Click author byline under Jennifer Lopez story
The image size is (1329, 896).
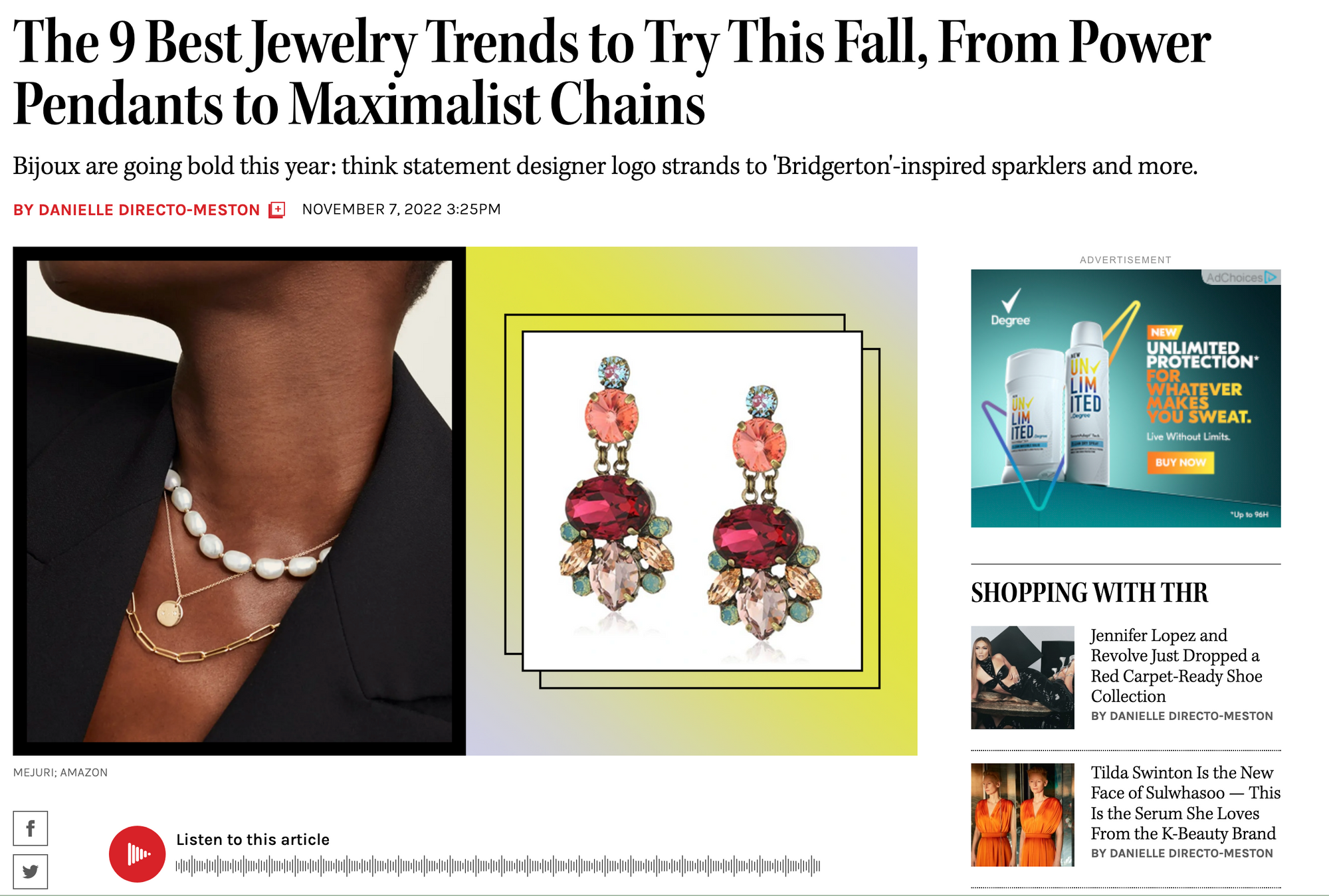(1182, 716)
